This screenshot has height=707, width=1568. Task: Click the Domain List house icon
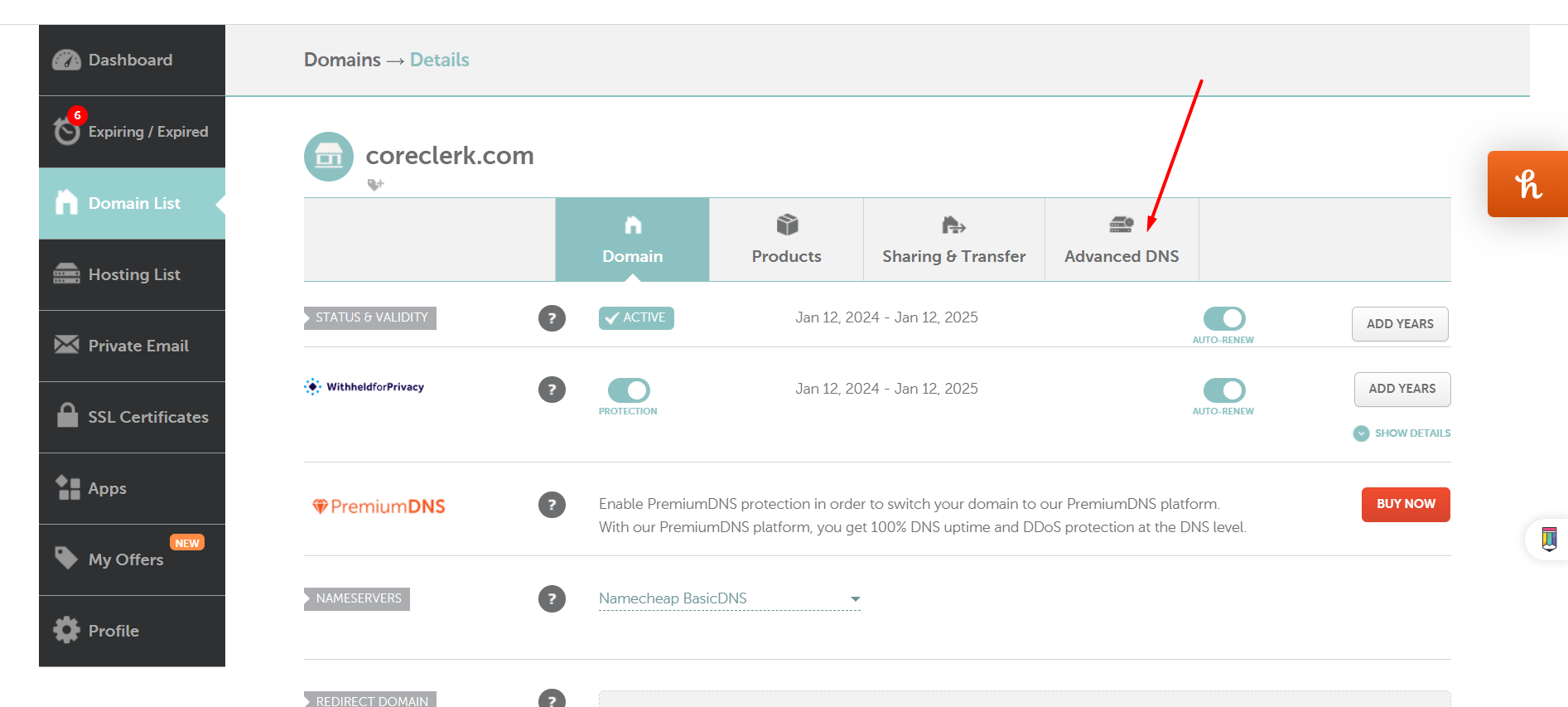(66, 202)
